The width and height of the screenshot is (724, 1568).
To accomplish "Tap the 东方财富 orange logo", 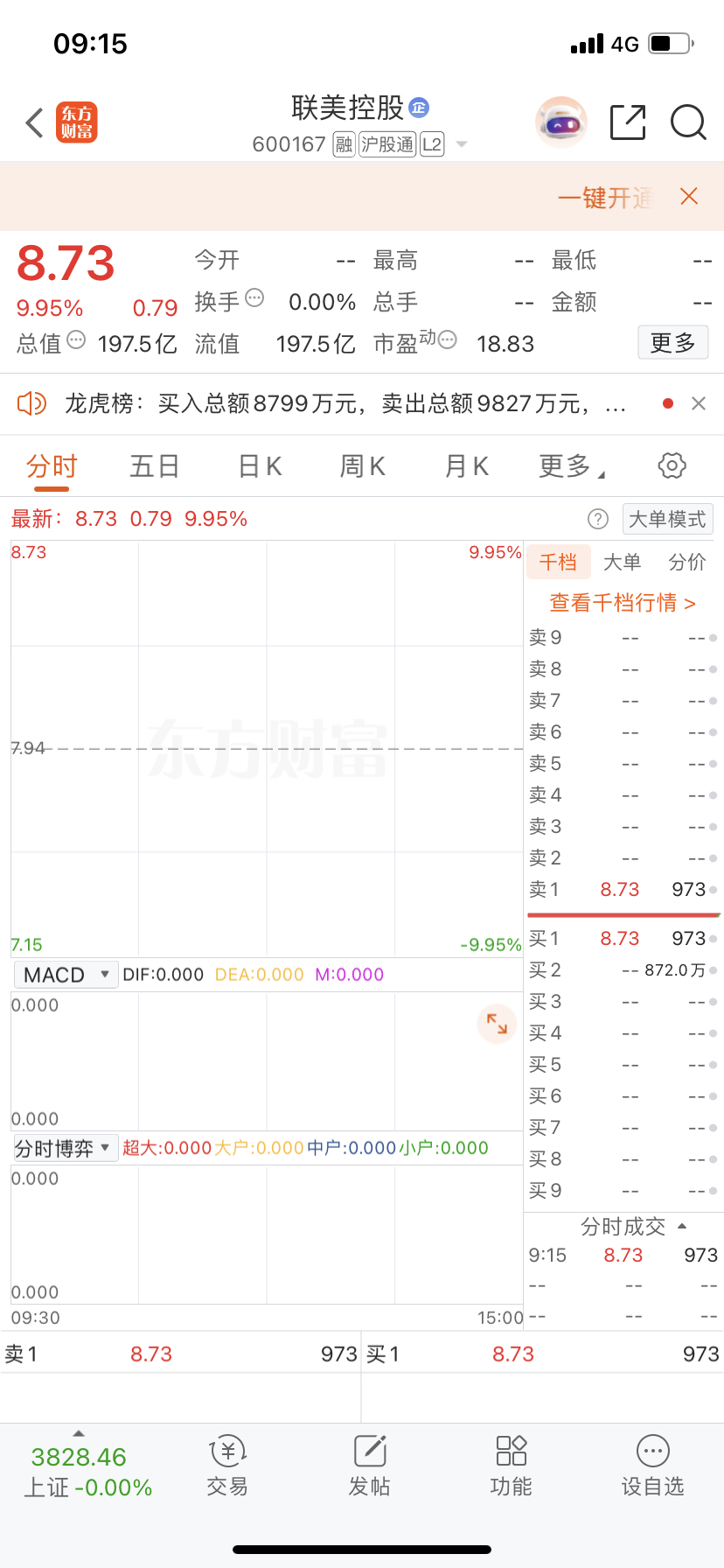I will (x=77, y=122).
